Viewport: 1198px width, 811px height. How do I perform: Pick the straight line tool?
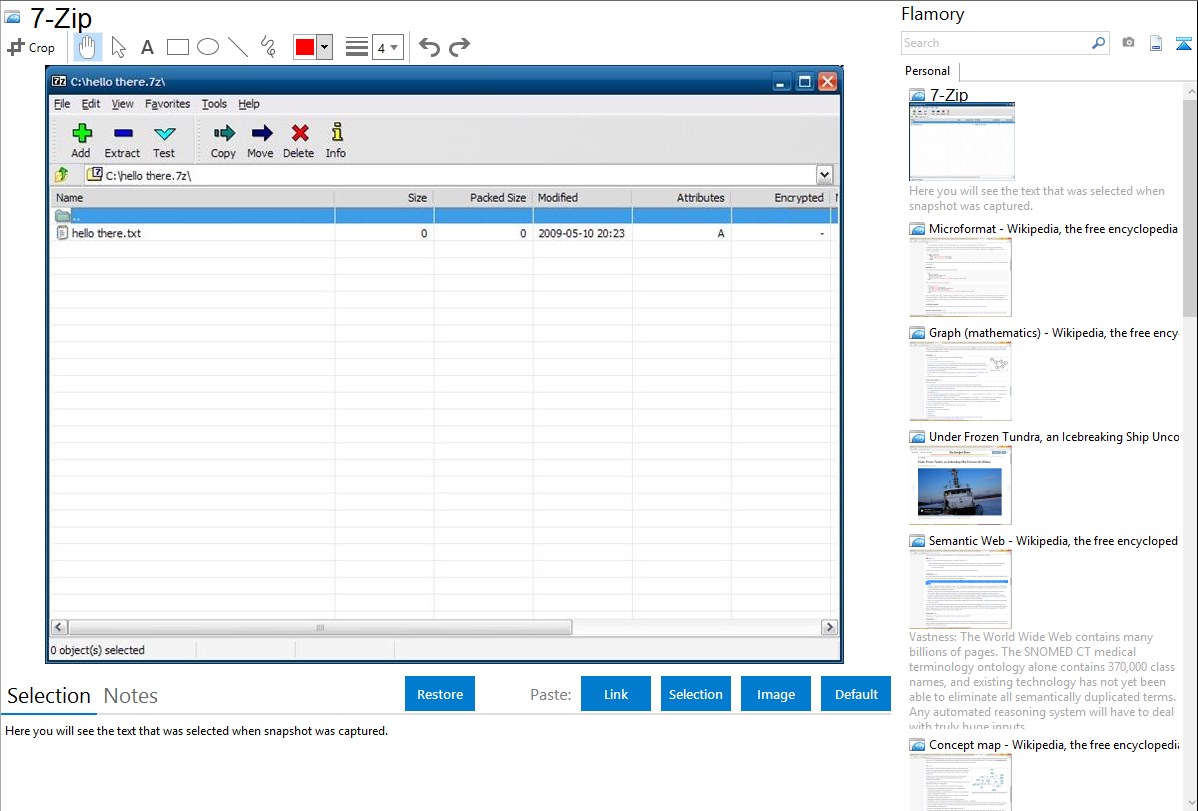click(x=238, y=47)
